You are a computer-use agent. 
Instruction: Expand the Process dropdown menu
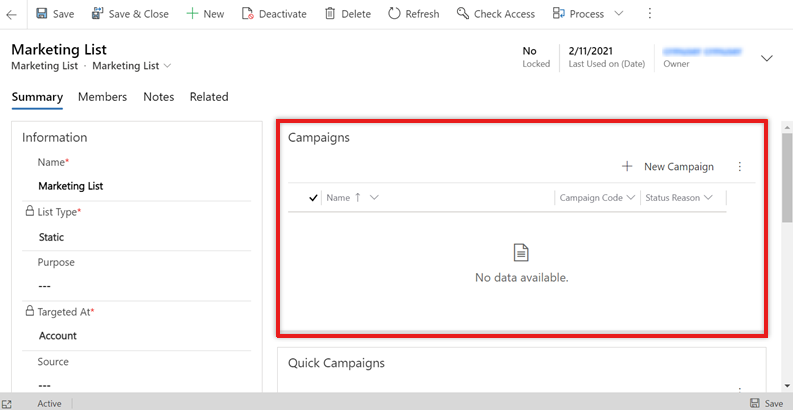[618, 14]
